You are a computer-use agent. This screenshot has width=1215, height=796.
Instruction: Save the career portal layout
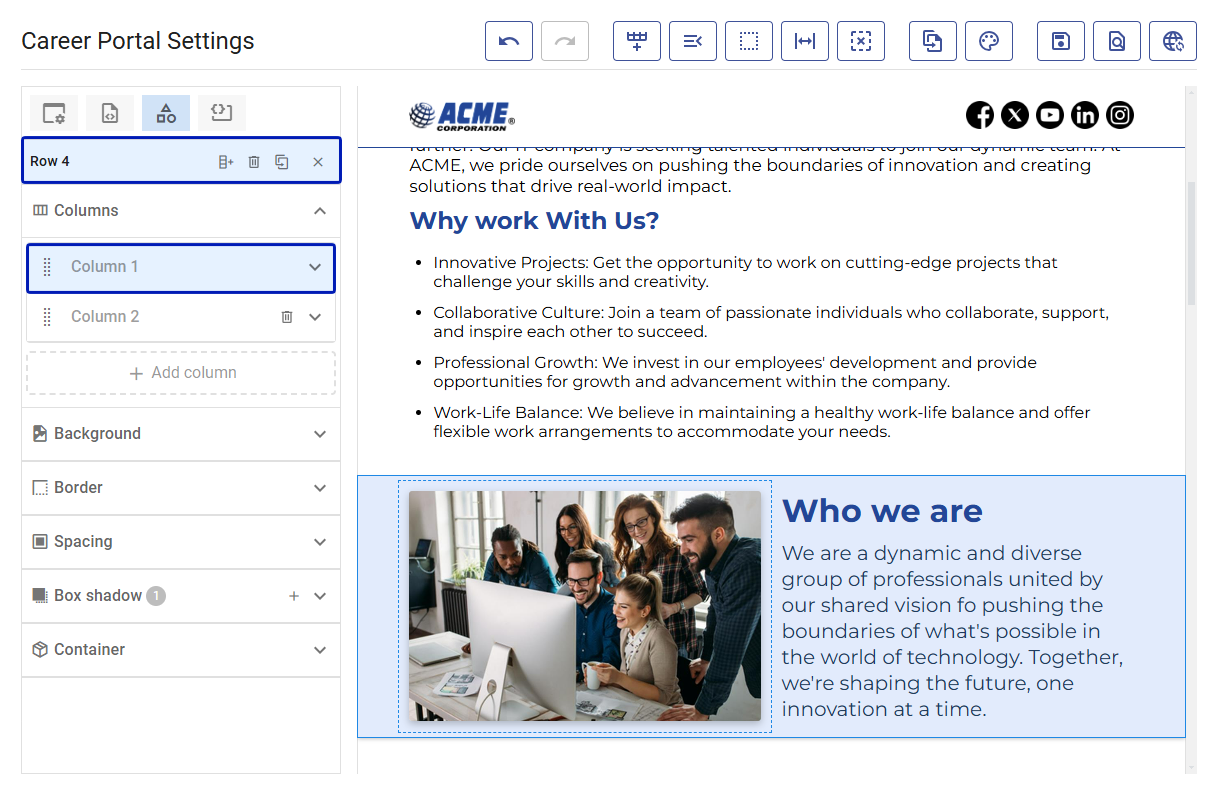[1061, 41]
